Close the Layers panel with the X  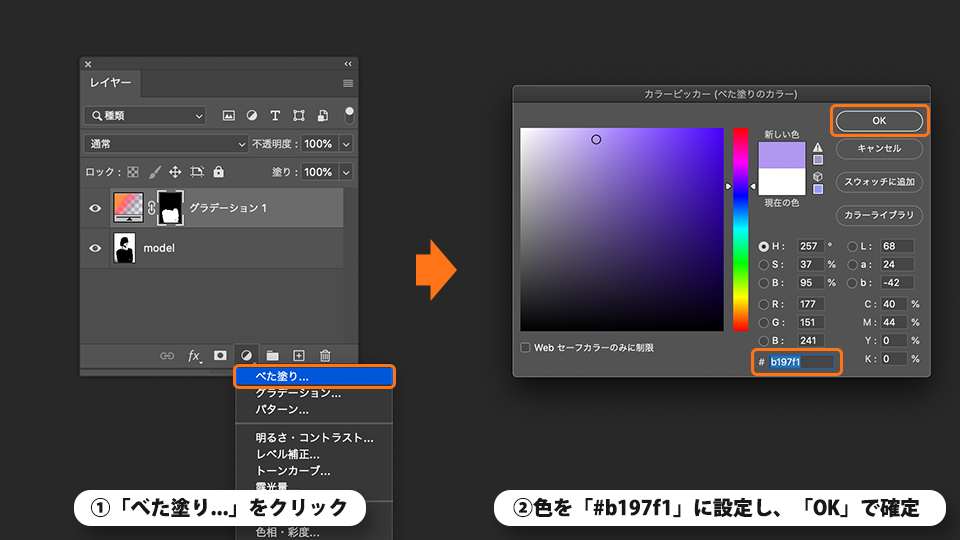[x=88, y=64]
